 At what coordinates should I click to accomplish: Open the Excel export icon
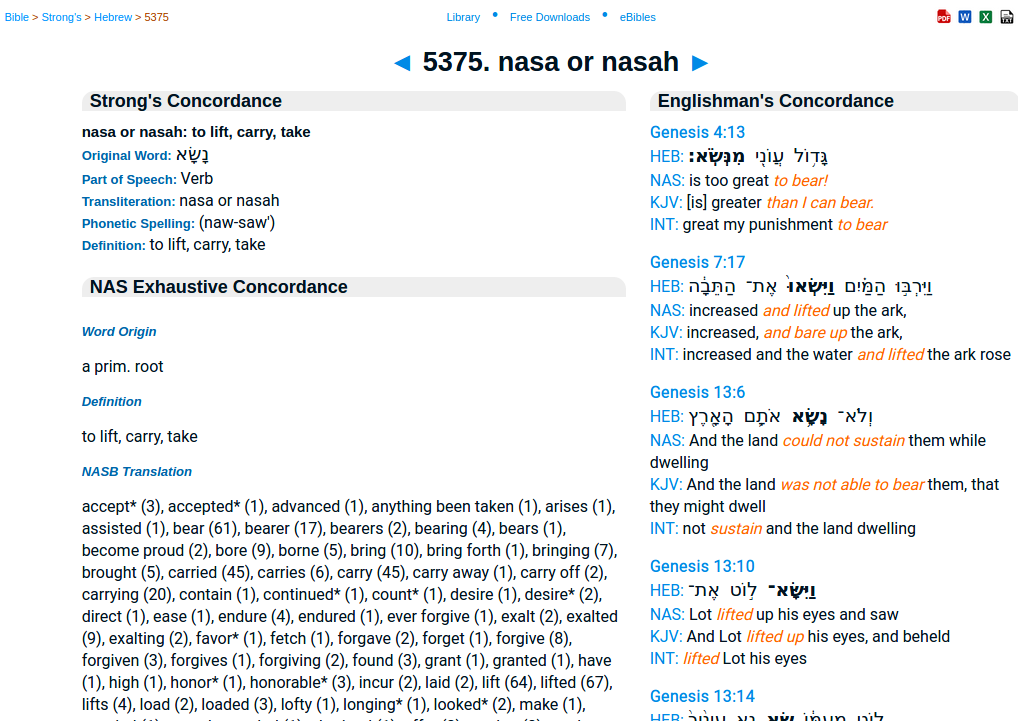point(986,17)
